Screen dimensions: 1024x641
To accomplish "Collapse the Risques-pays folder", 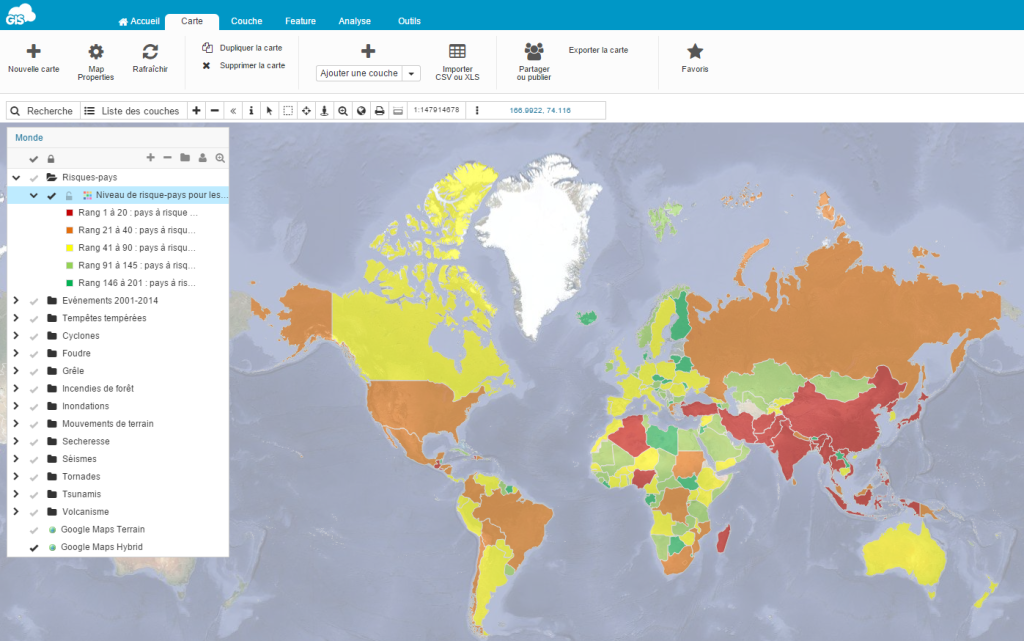I will [x=15, y=177].
